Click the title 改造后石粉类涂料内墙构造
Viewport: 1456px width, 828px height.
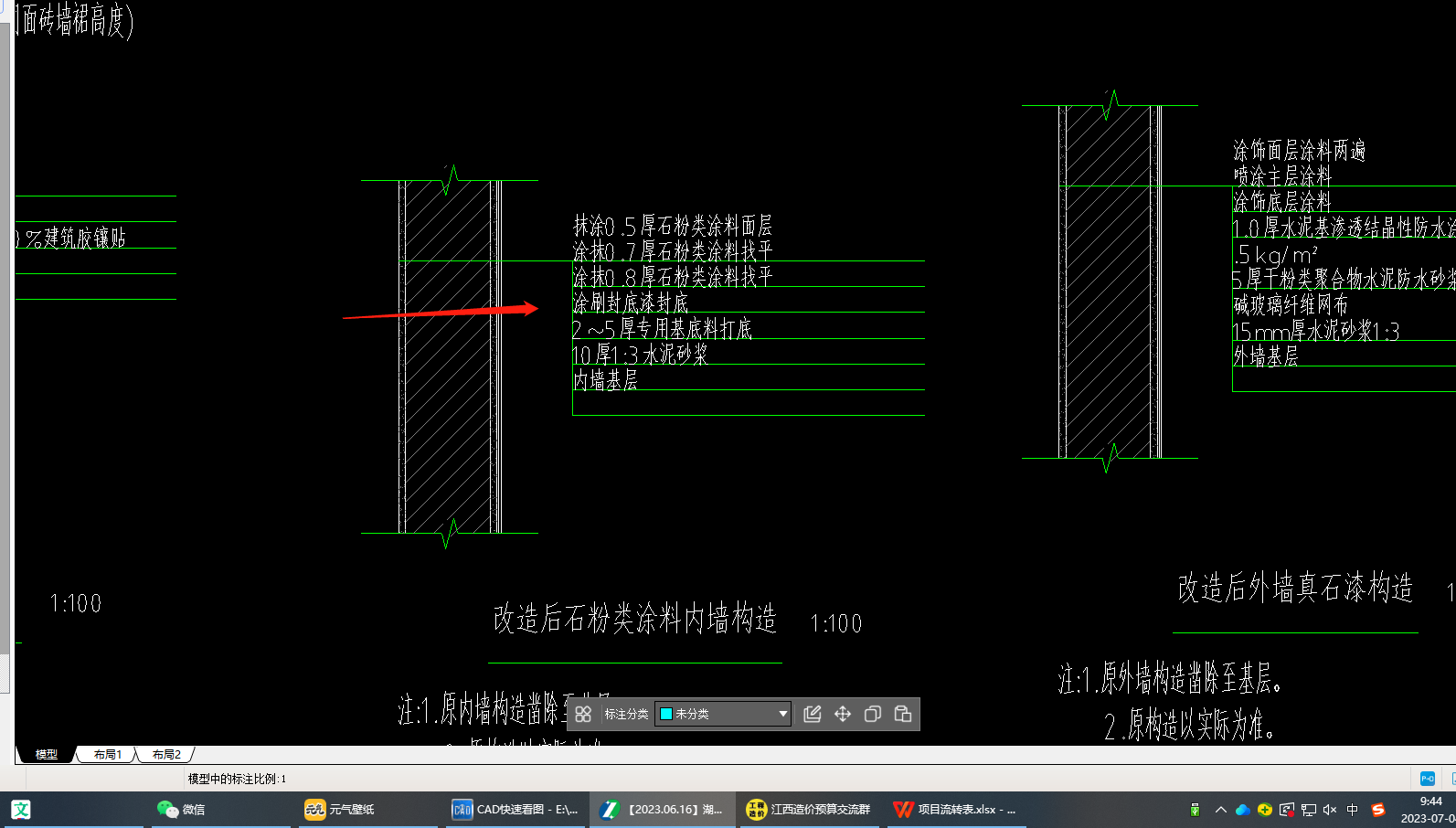point(635,620)
